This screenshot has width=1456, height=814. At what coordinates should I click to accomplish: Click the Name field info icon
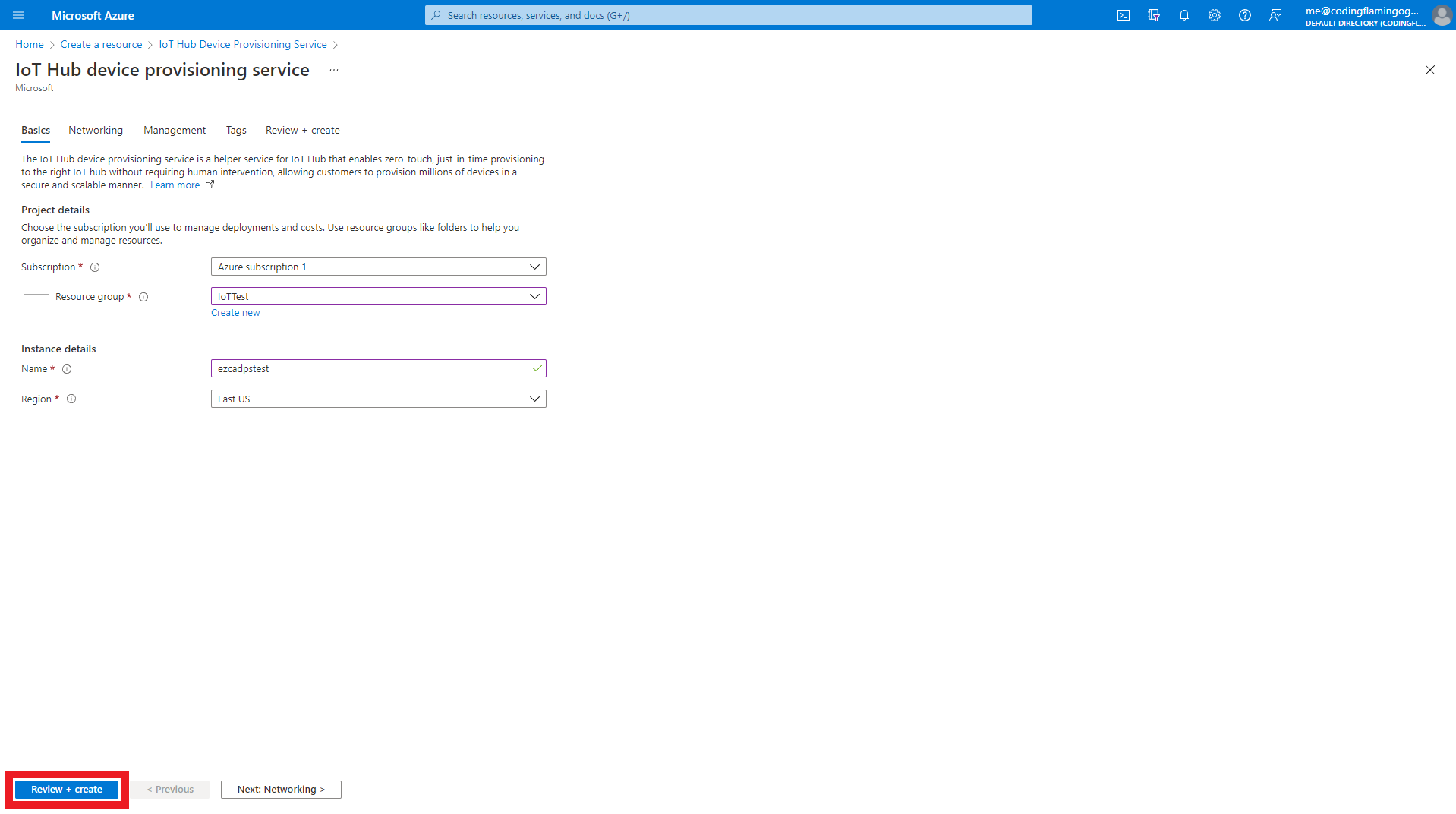coord(67,369)
